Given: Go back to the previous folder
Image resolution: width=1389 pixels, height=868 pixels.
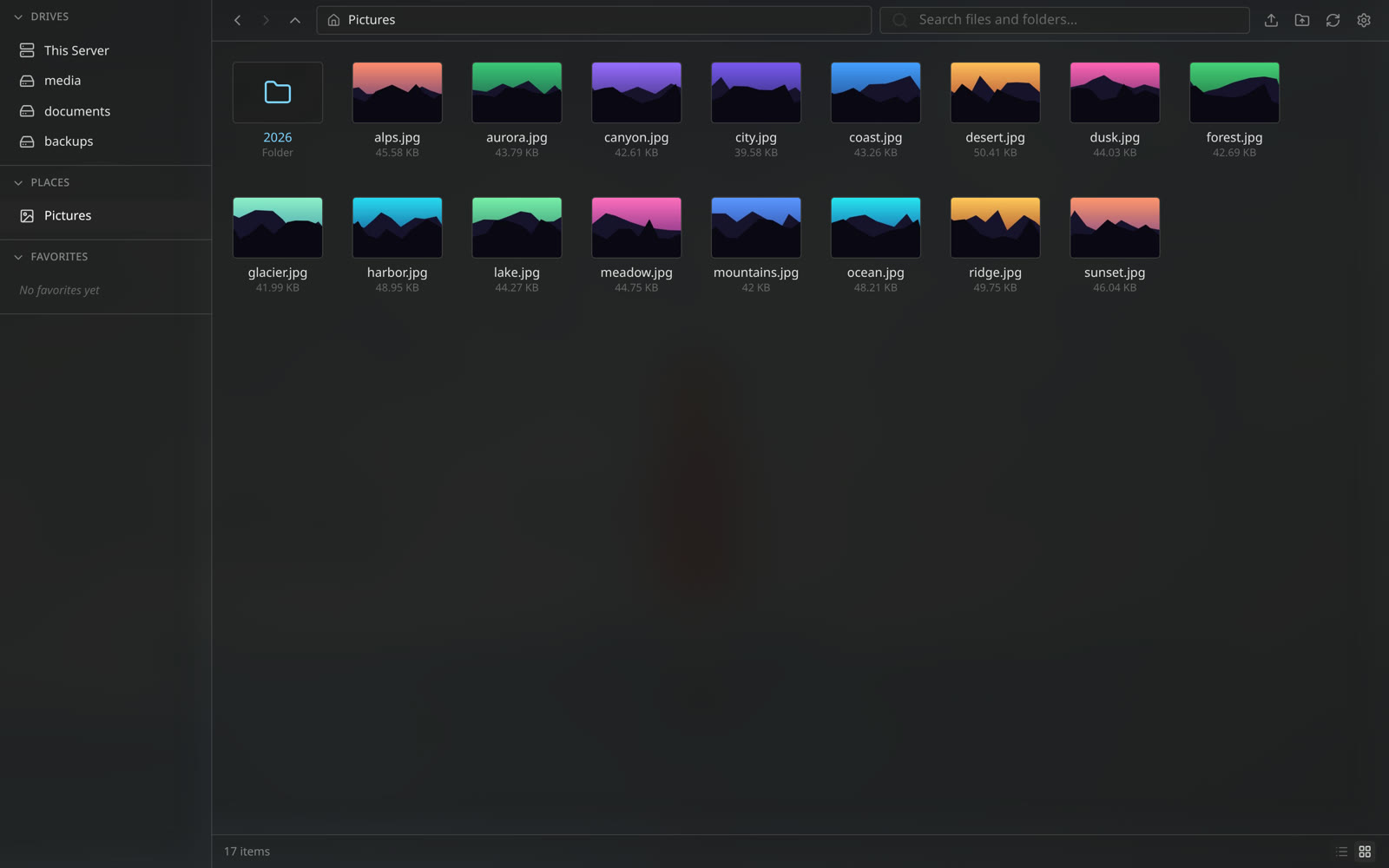Looking at the screenshot, I should [x=237, y=20].
